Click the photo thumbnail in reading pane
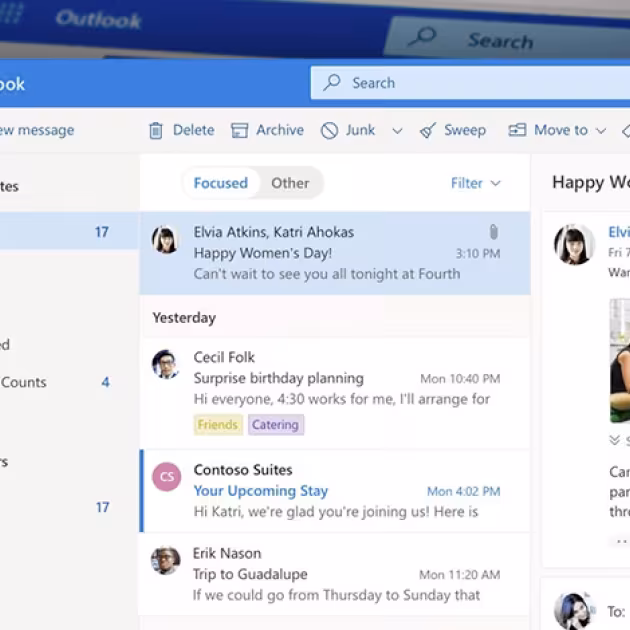 click(x=620, y=360)
